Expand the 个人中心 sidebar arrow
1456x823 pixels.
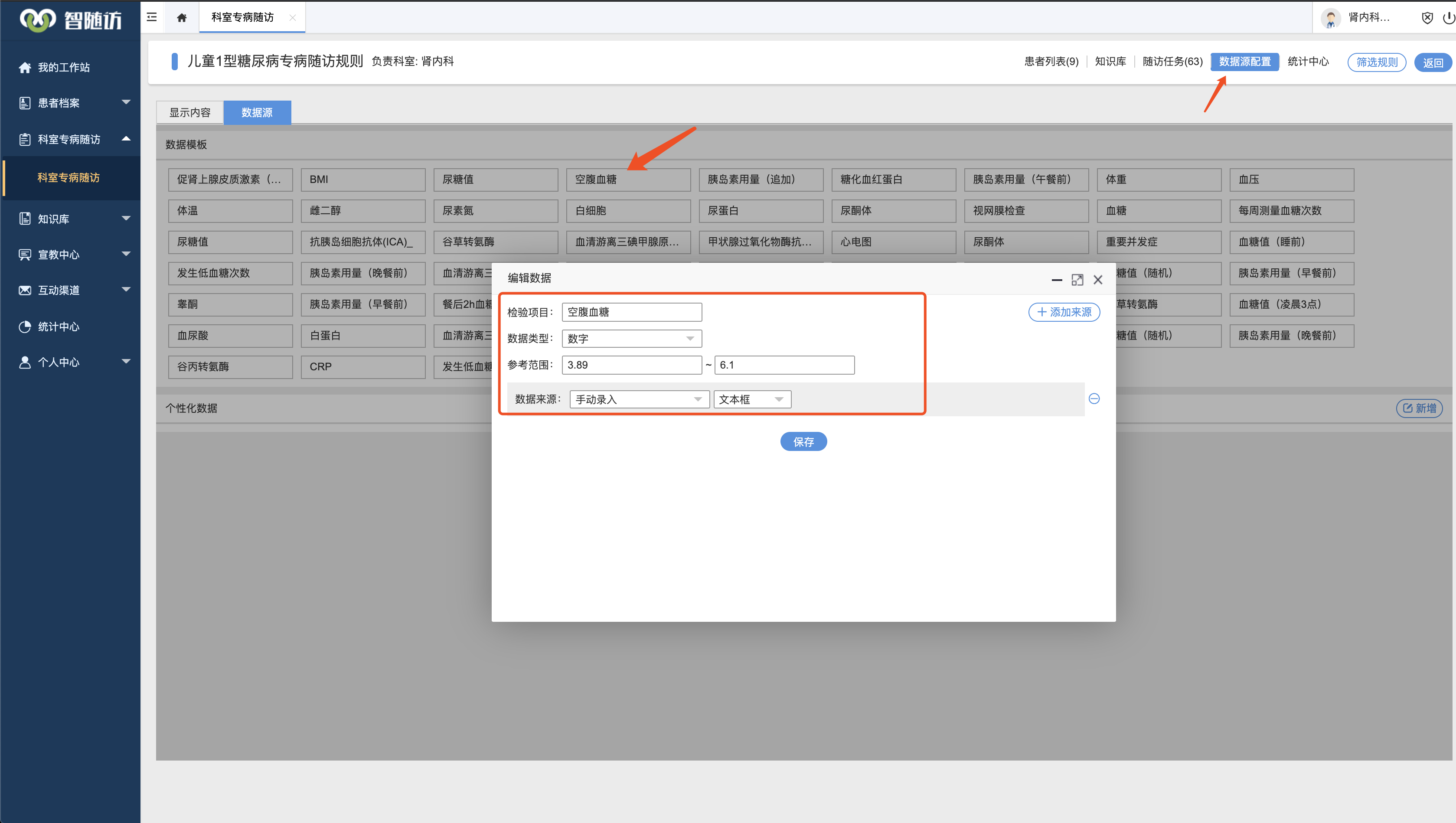(x=126, y=361)
